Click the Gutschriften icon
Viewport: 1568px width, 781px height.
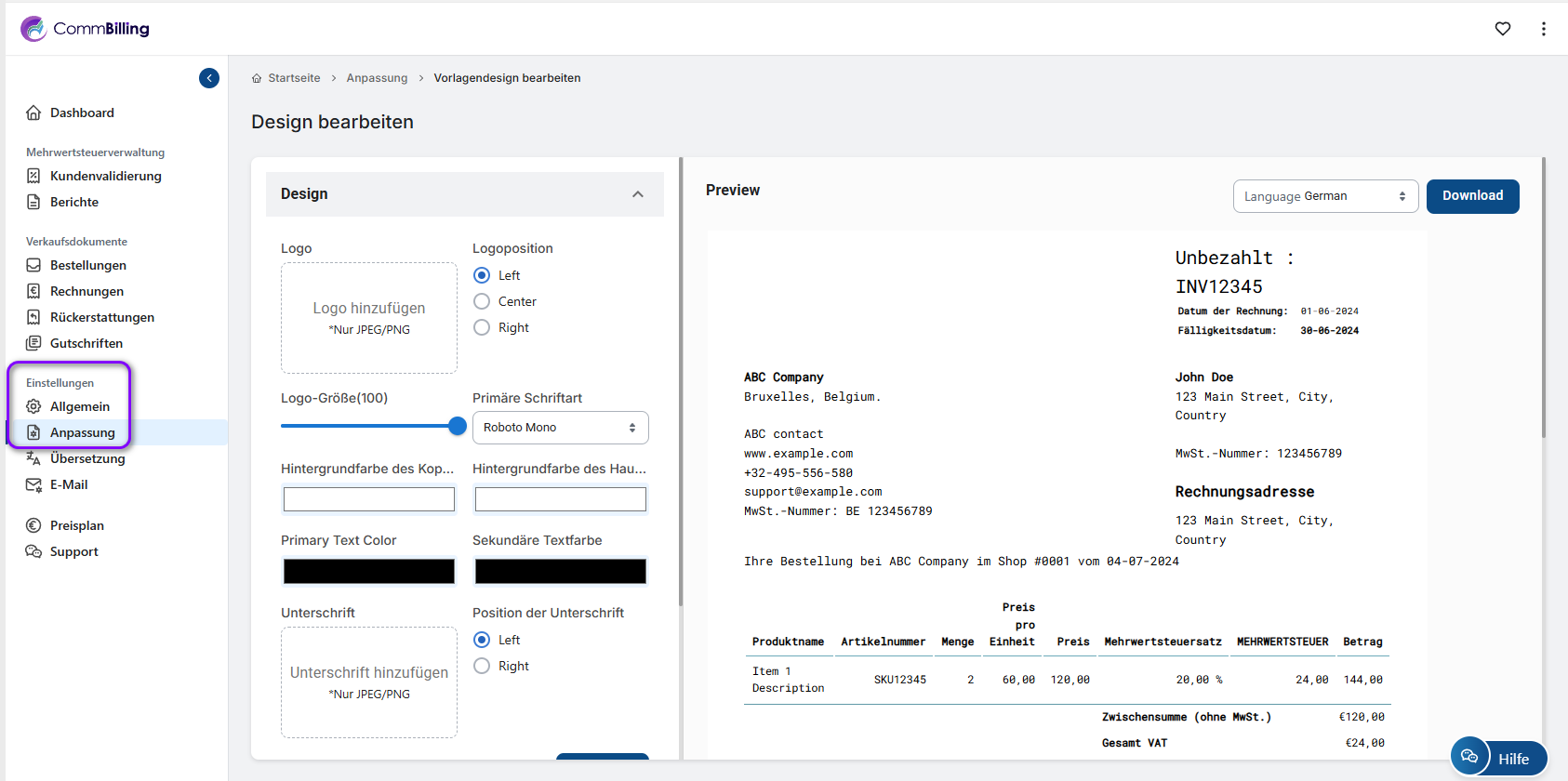tap(33, 343)
